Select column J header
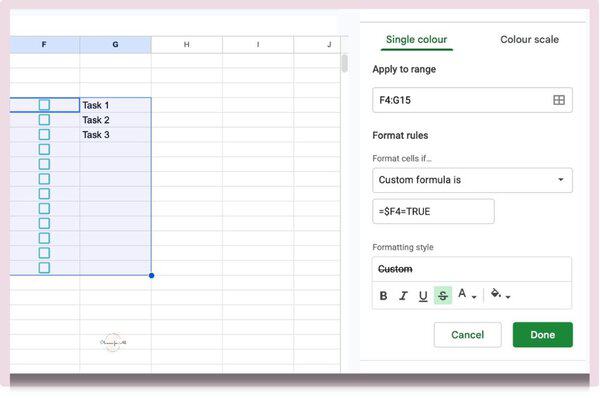The width and height of the screenshot is (600, 398). (x=317, y=45)
